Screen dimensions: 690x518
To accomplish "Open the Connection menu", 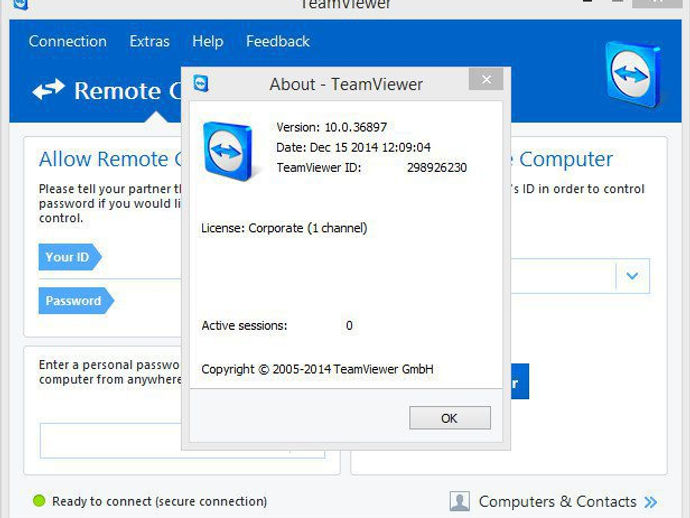I will click(x=67, y=41).
